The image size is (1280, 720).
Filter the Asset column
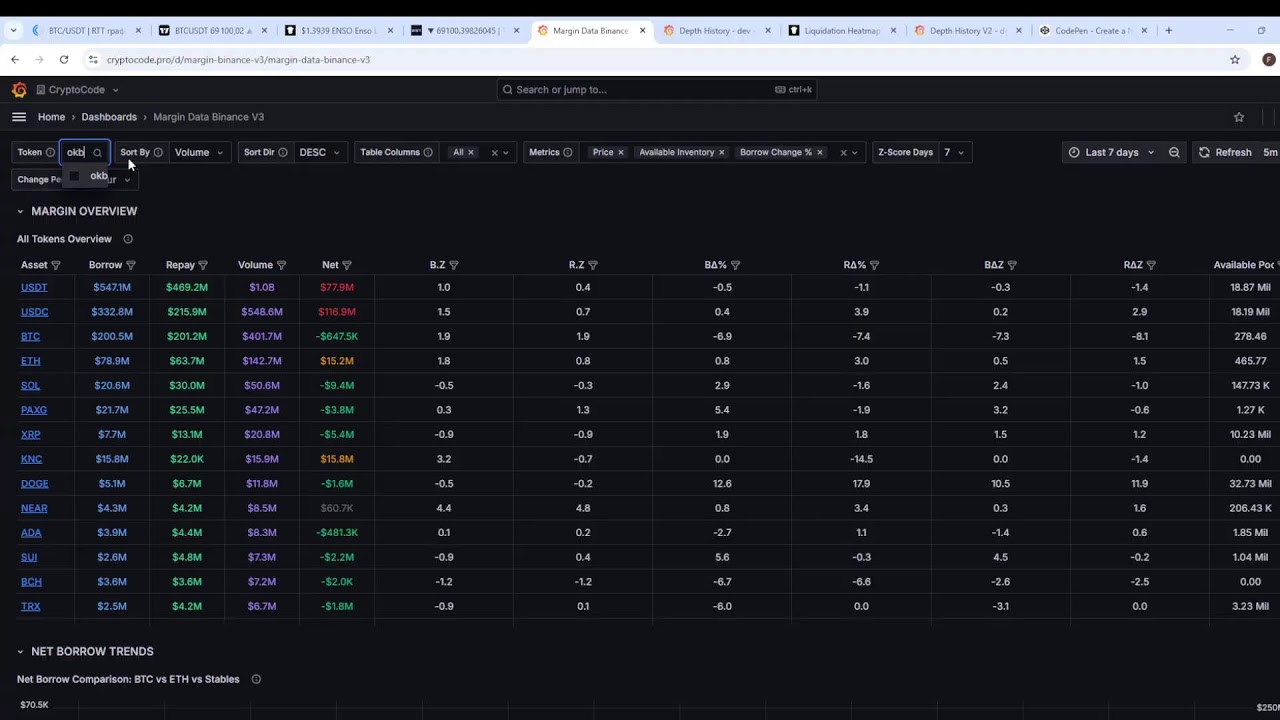55,265
